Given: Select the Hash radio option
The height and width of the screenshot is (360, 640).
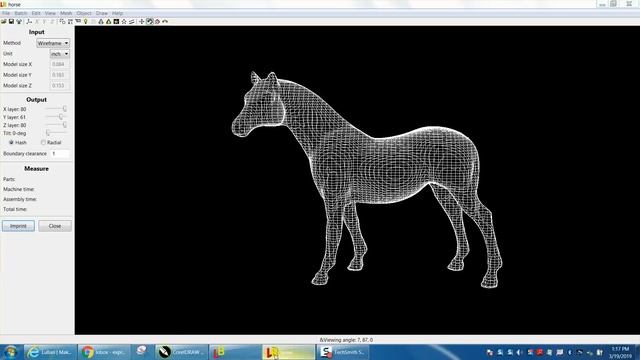Looking at the screenshot, I should pyautogui.click(x=18, y=142).
